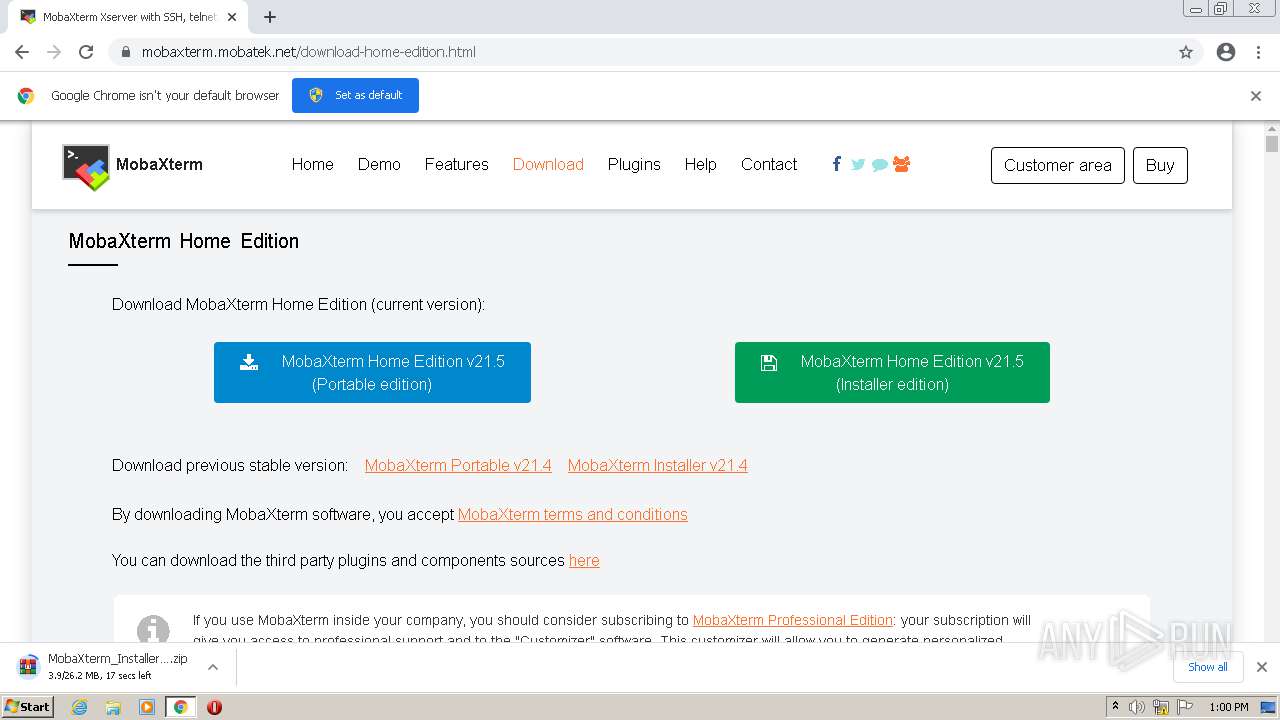Click the MobaXterm Home Edition heading
This screenshot has height=720, width=1280.
coord(184,241)
